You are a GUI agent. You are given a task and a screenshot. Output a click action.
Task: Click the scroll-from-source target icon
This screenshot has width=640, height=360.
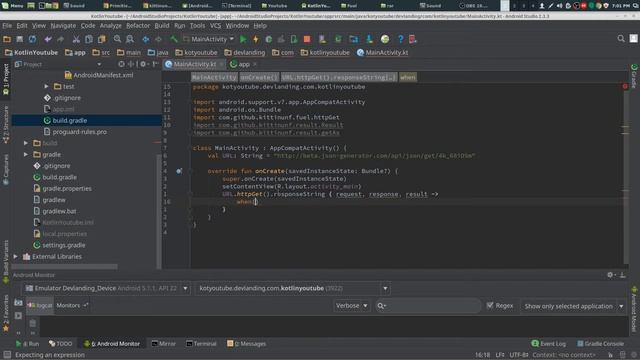click(x=121, y=64)
